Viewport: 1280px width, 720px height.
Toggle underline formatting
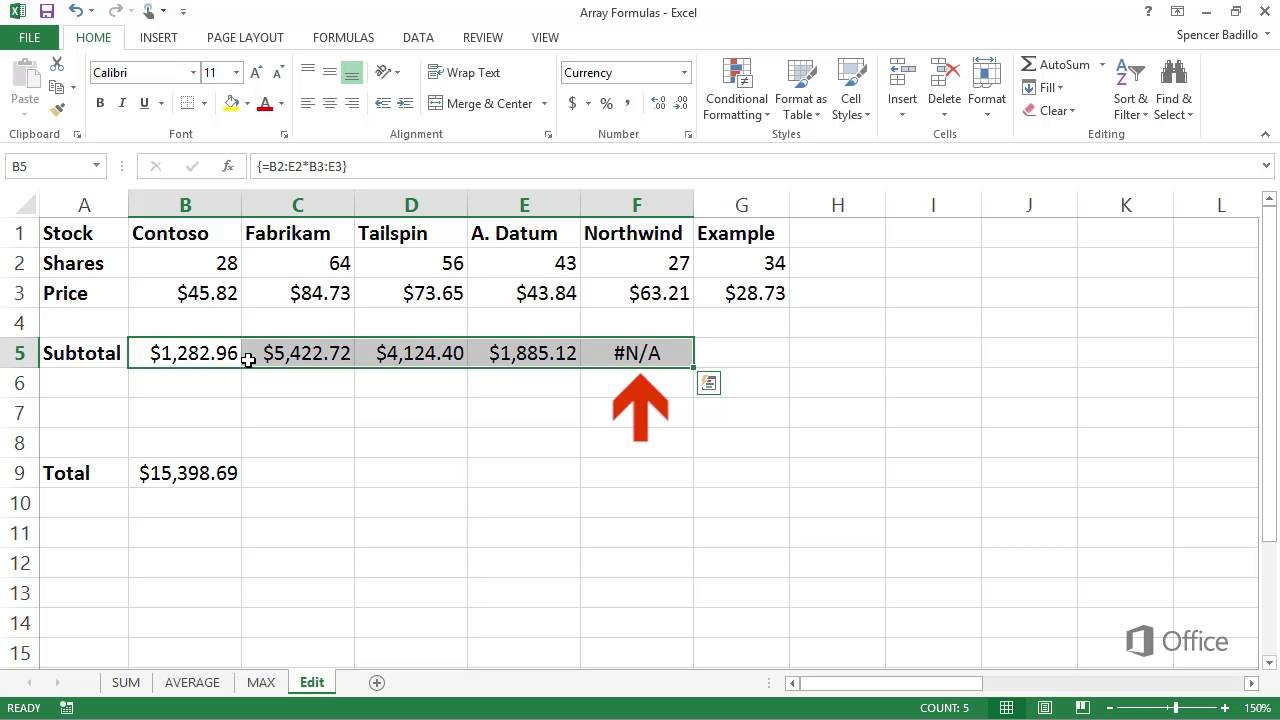(x=144, y=103)
